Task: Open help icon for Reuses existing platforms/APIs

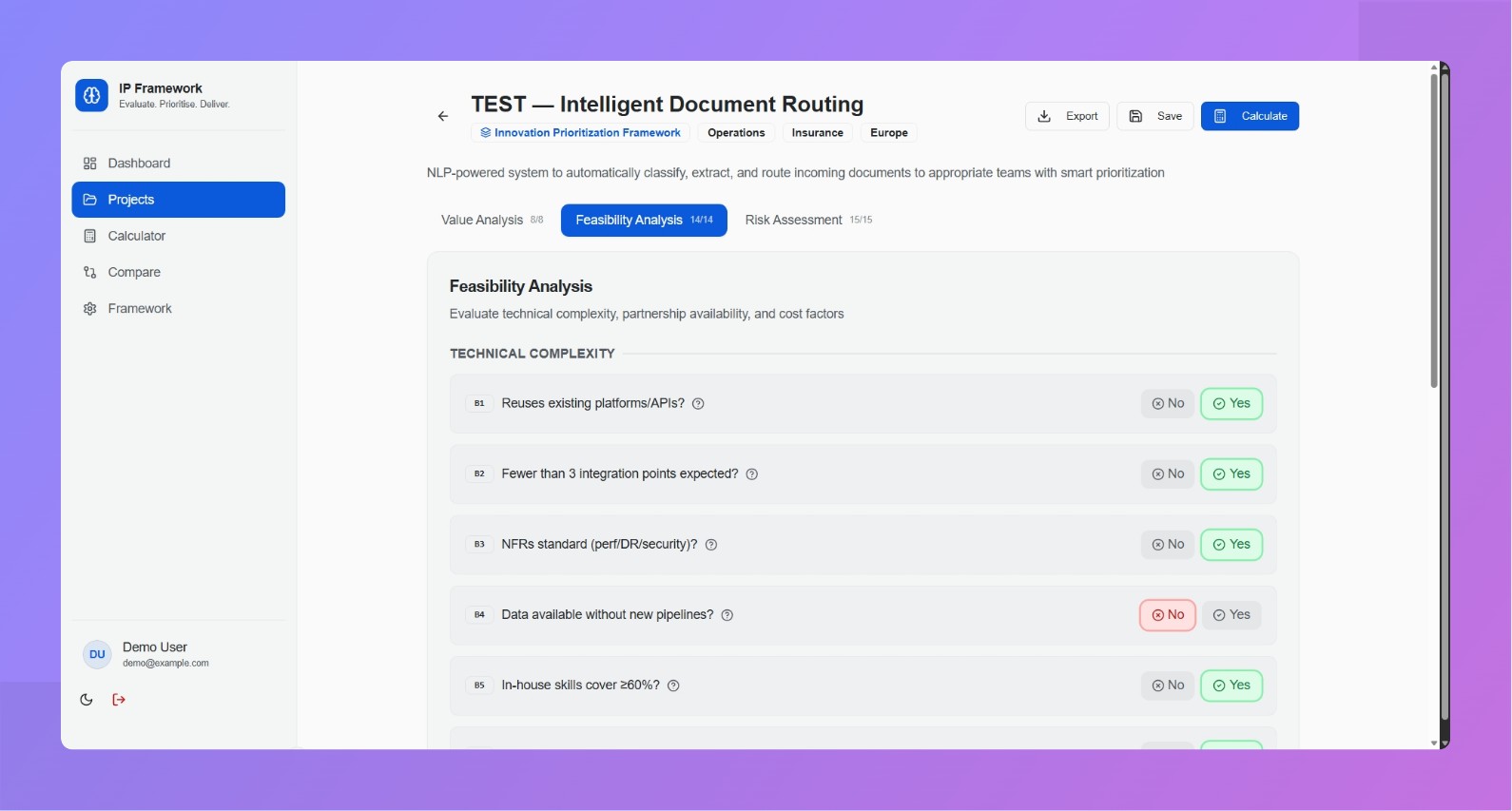Action: [698, 404]
